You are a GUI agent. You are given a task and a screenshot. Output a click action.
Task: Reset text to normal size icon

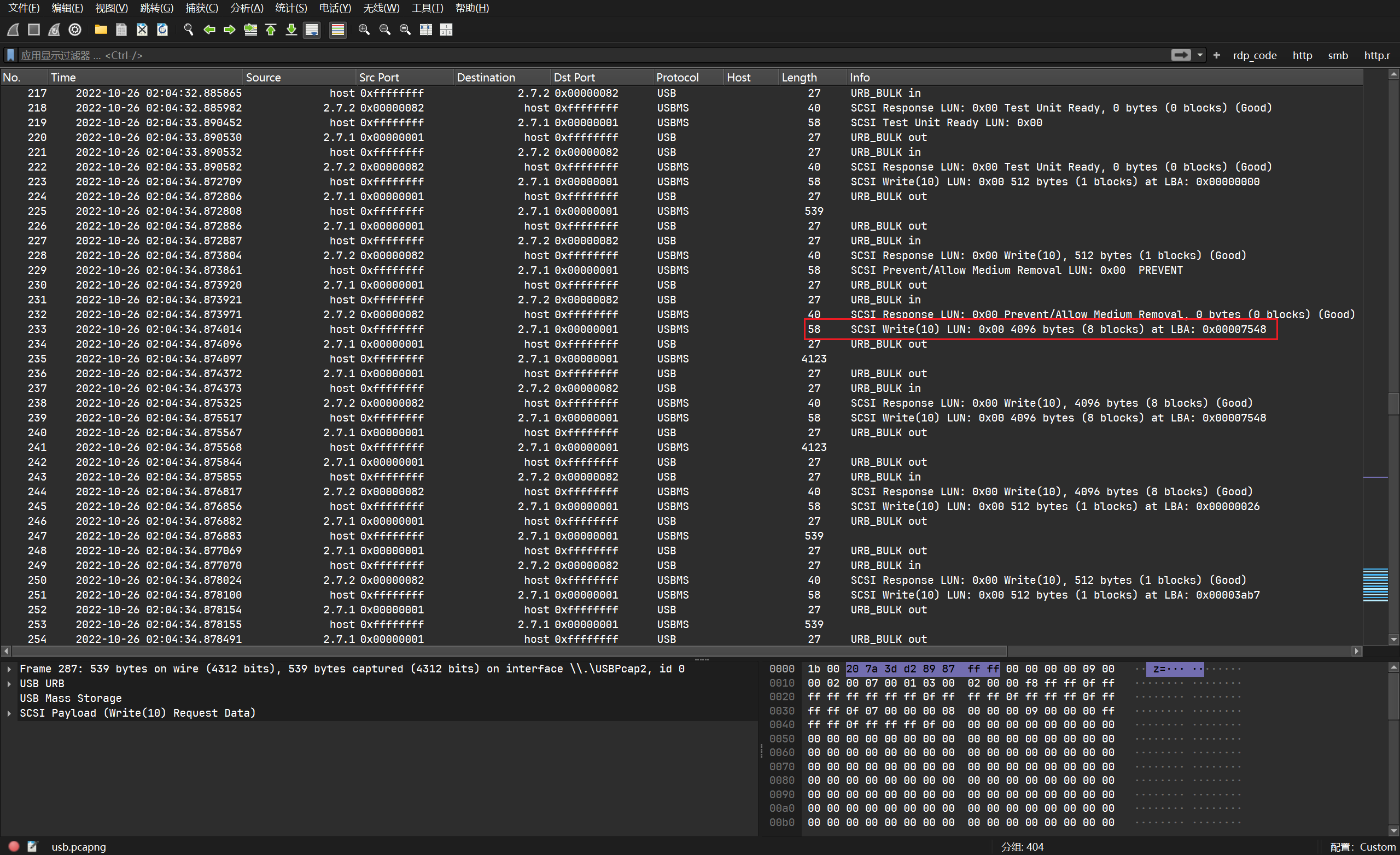point(405,30)
